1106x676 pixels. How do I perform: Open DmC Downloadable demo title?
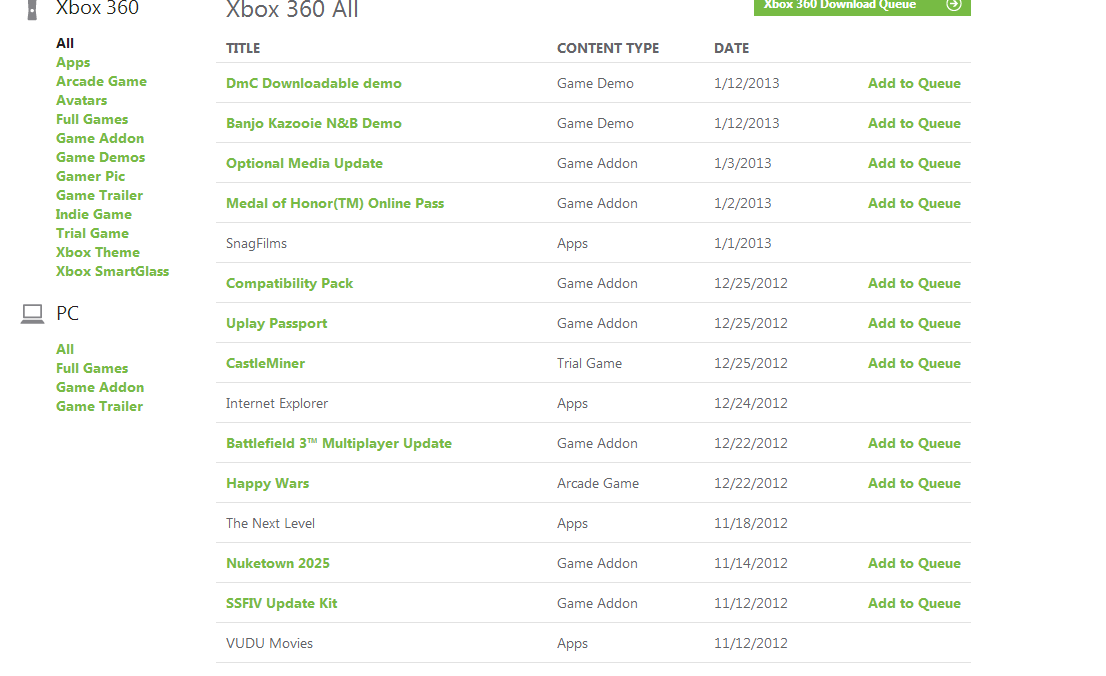314,83
